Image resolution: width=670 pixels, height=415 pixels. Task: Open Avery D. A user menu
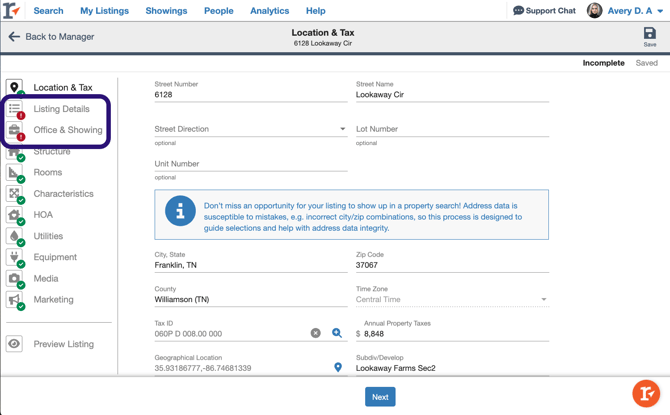coord(625,11)
